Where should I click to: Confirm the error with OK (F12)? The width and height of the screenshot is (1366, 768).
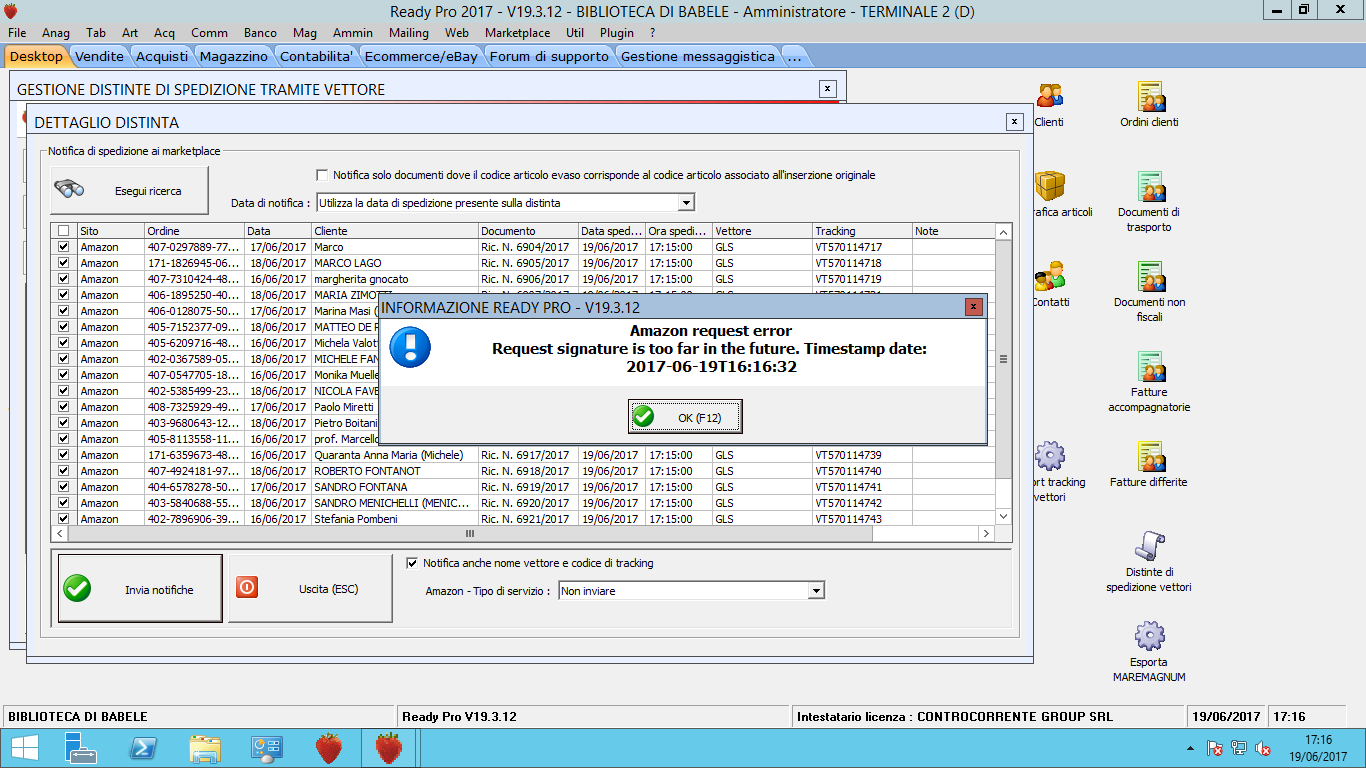[685, 417]
